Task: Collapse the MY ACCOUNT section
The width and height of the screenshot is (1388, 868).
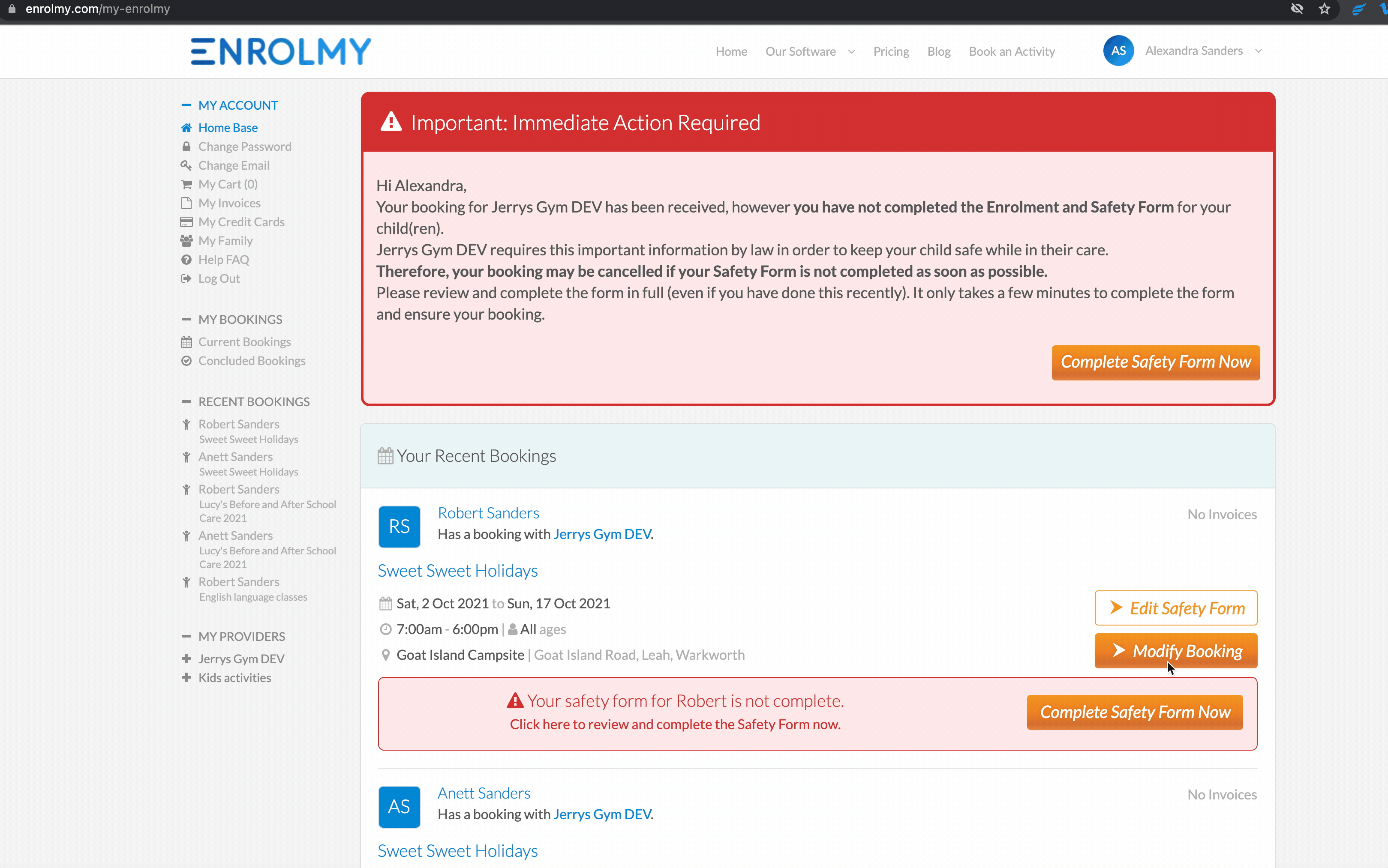Action: [x=186, y=105]
